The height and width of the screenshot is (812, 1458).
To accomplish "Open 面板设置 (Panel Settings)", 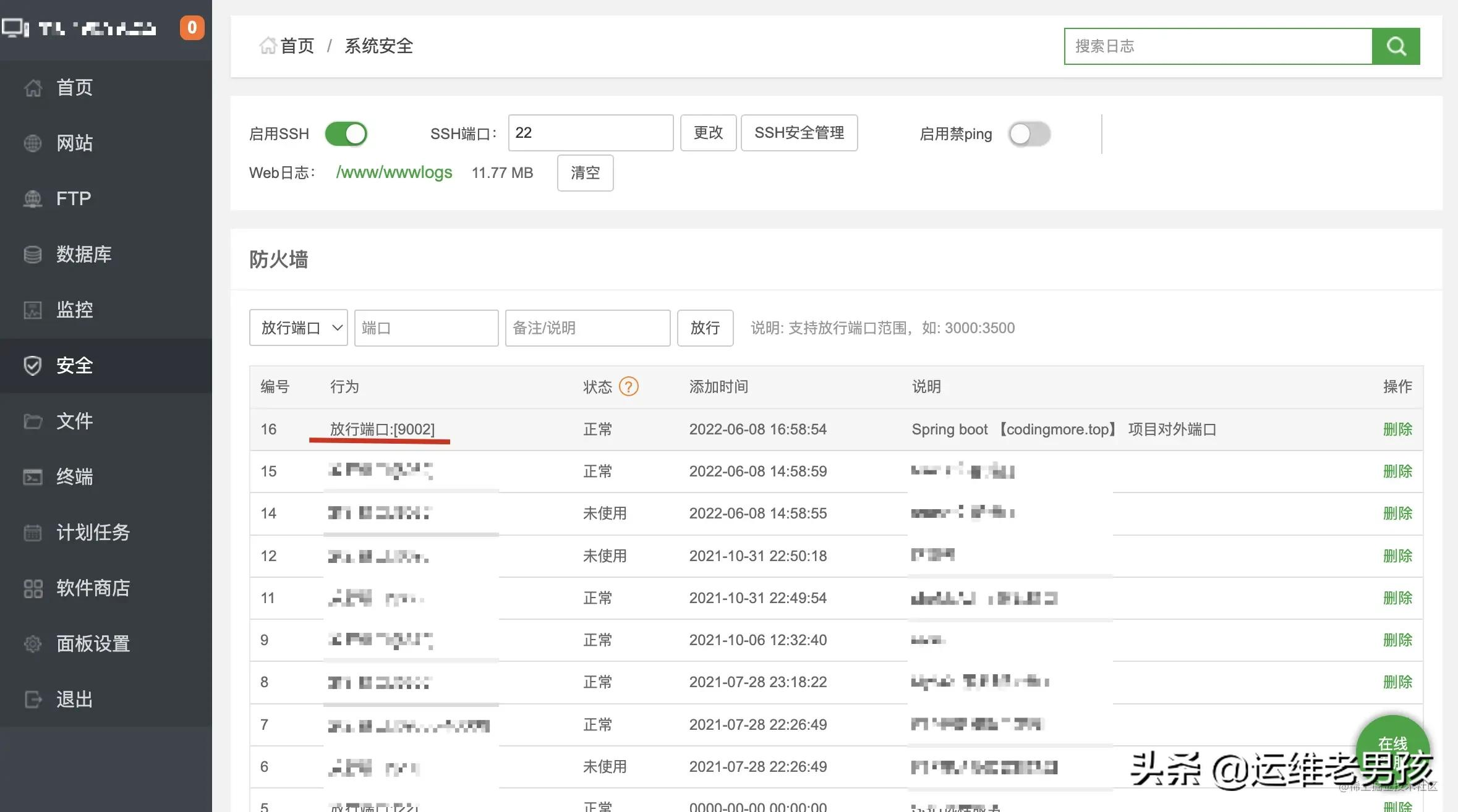I will pyautogui.click(x=93, y=643).
